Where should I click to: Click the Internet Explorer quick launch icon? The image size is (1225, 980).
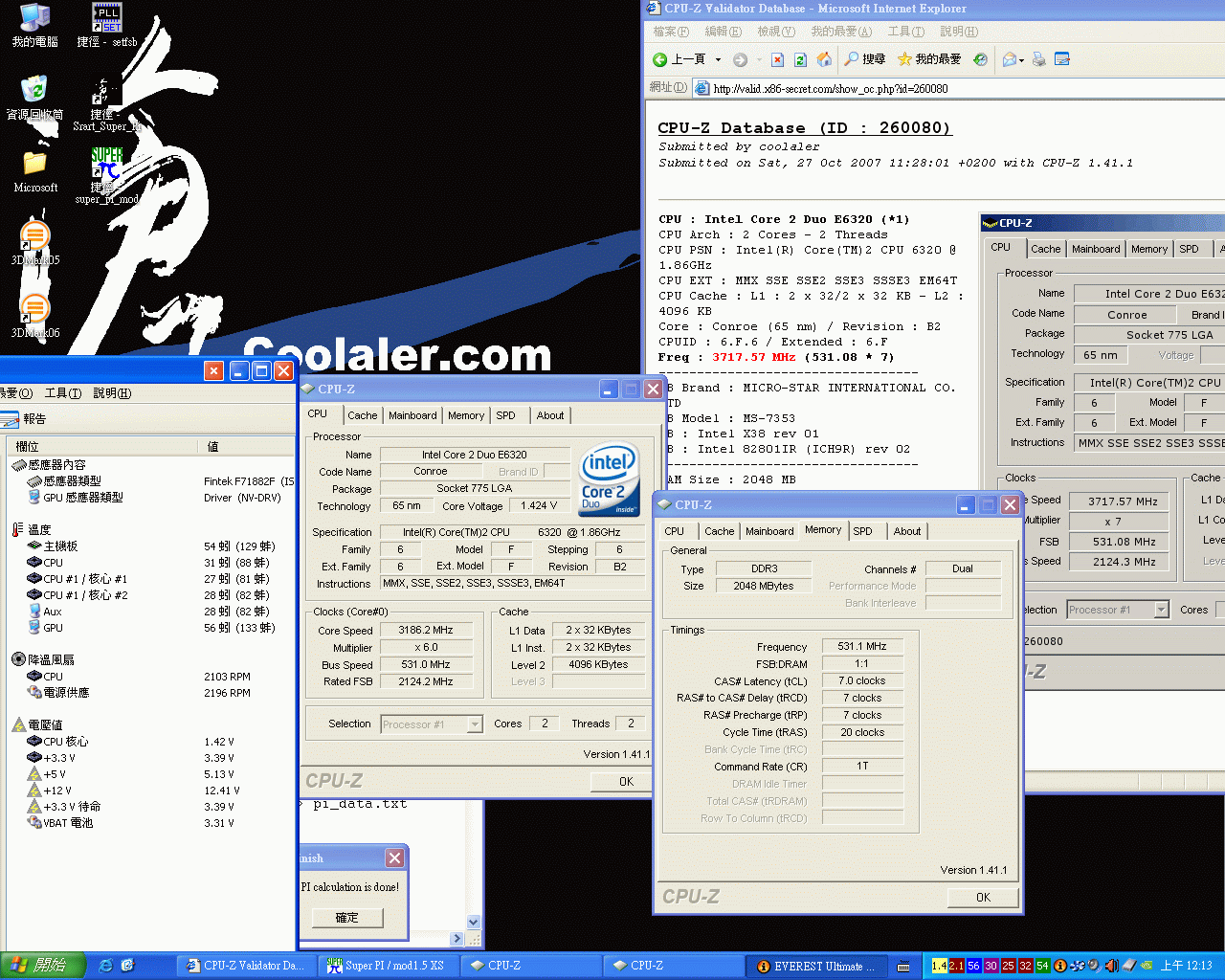click(105, 966)
